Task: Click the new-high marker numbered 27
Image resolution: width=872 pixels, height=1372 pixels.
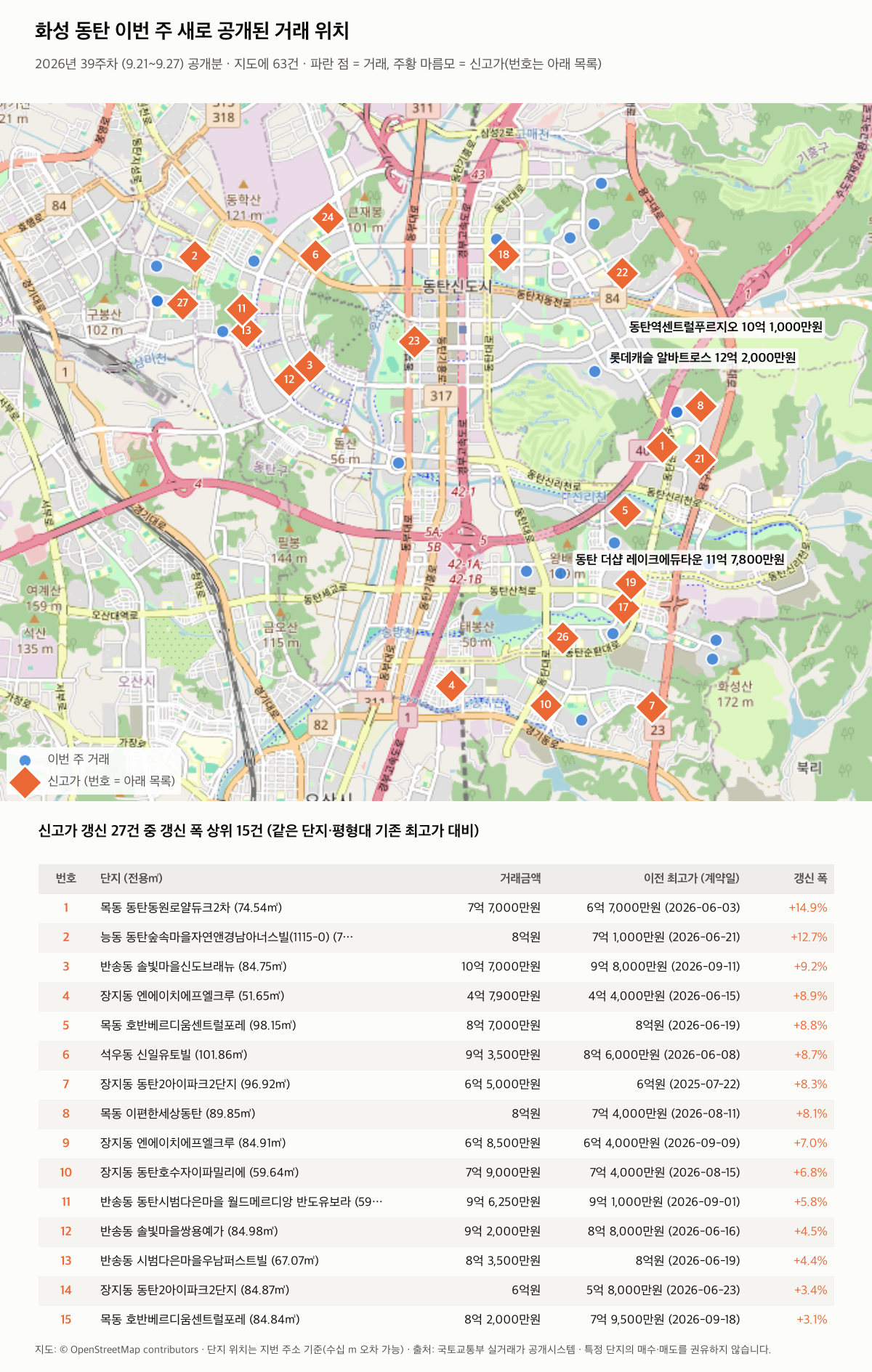Action: pyautogui.click(x=182, y=303)
